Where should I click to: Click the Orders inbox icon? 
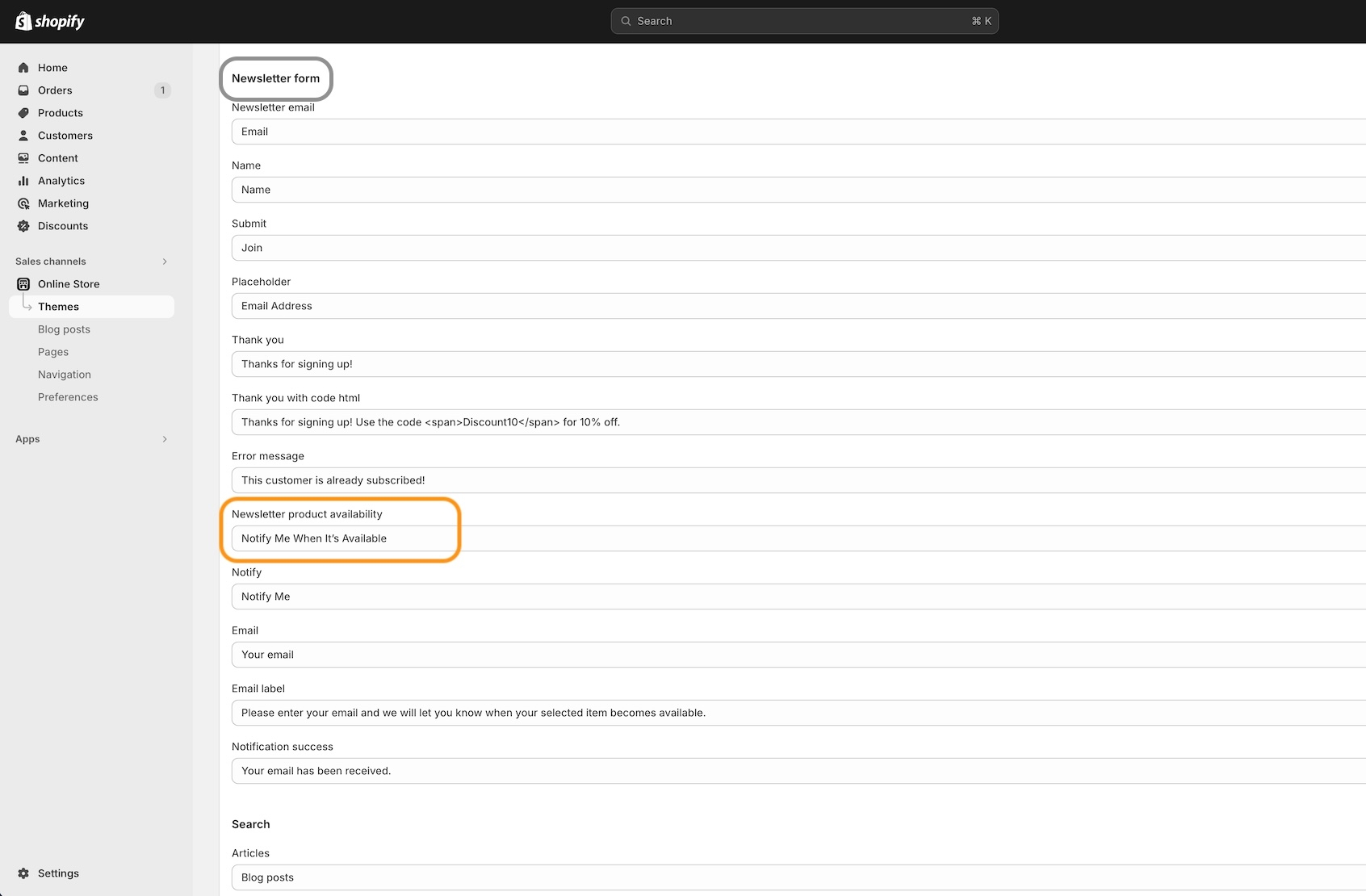coord(23,90)
